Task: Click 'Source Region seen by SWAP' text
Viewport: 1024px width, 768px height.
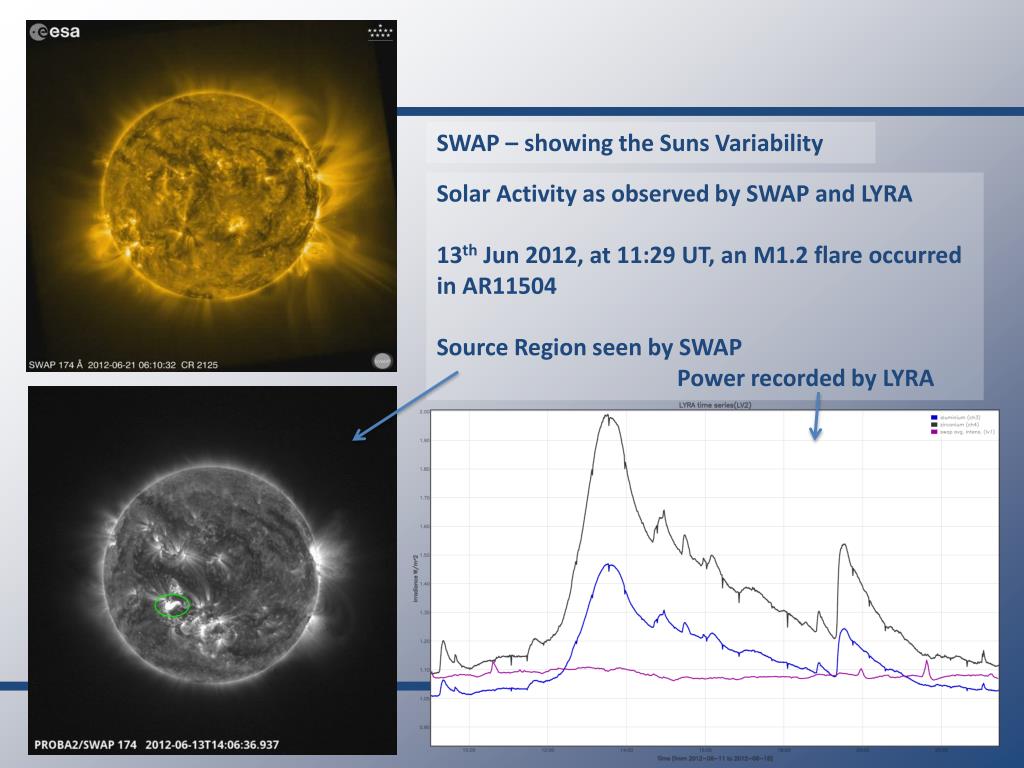Action: [x=589, y=347]
